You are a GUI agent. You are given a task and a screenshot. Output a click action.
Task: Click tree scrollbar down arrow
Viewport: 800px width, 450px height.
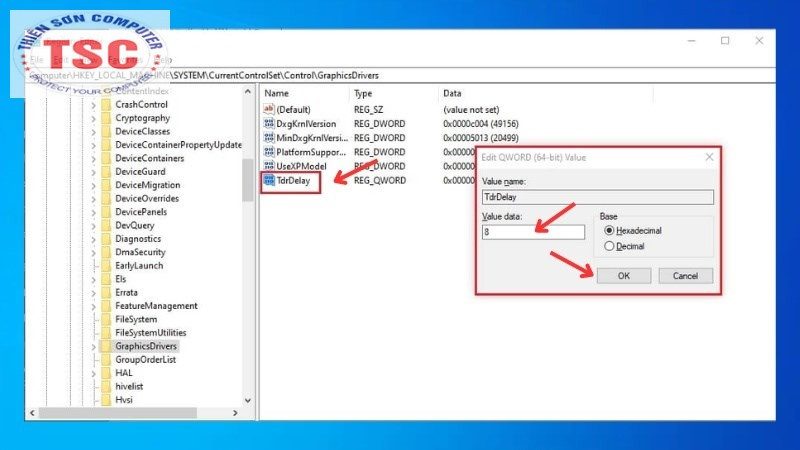(248, 401)
